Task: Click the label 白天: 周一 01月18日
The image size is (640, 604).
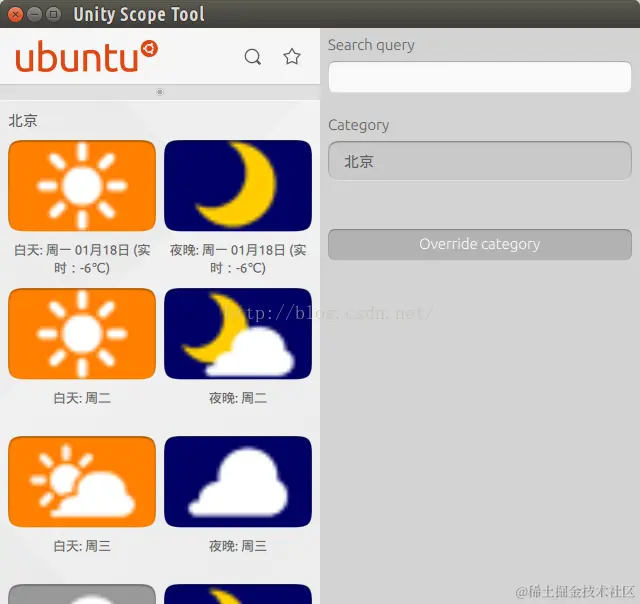Action: tap(82, 259)
